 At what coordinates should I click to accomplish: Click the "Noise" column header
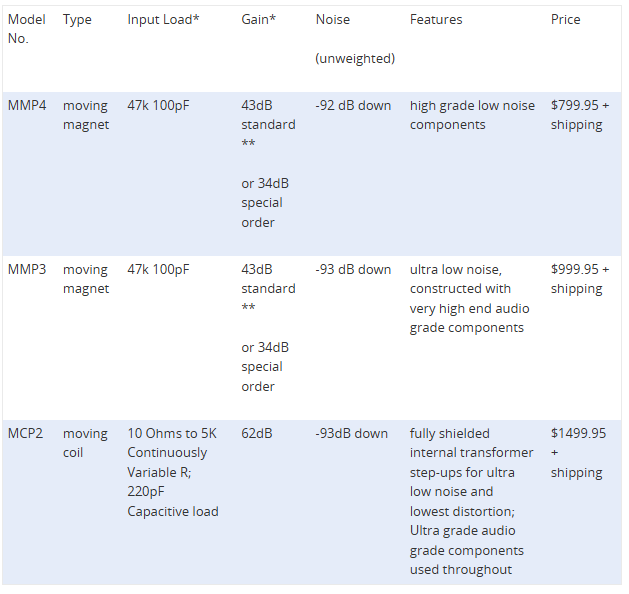tap(333, 20)
